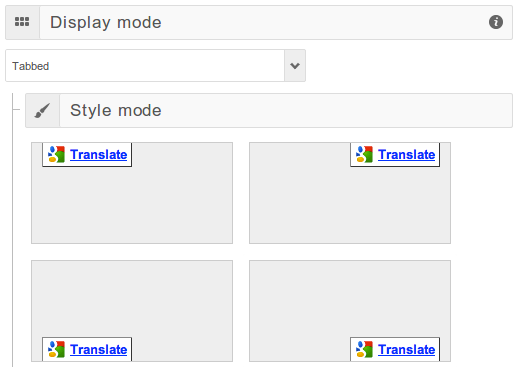Click the Google Translate logo in bottom-left preview
518x367 pixels.
click(56, 349)
